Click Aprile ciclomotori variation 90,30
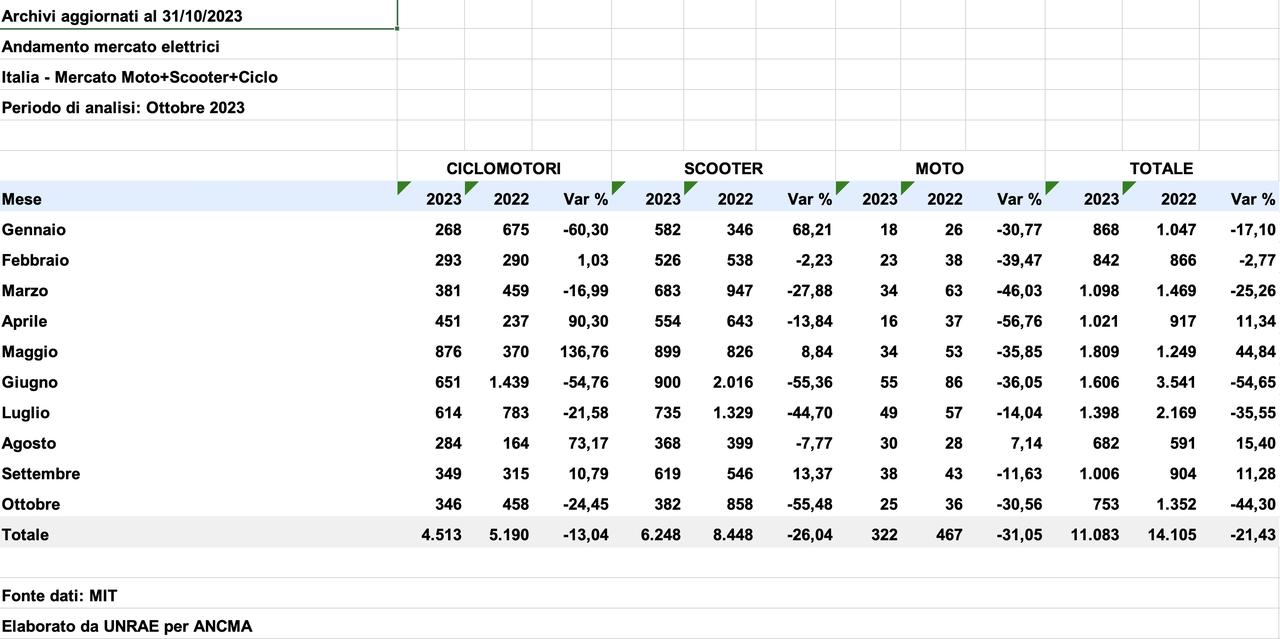The height and width of the screenshot is (639, 1280). coord(590,321)
